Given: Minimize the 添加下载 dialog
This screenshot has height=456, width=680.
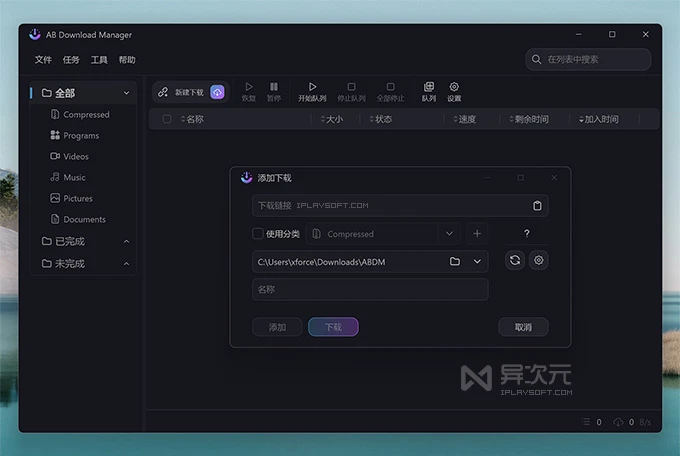Looking at the screenshot, I should tap(487, 177).
